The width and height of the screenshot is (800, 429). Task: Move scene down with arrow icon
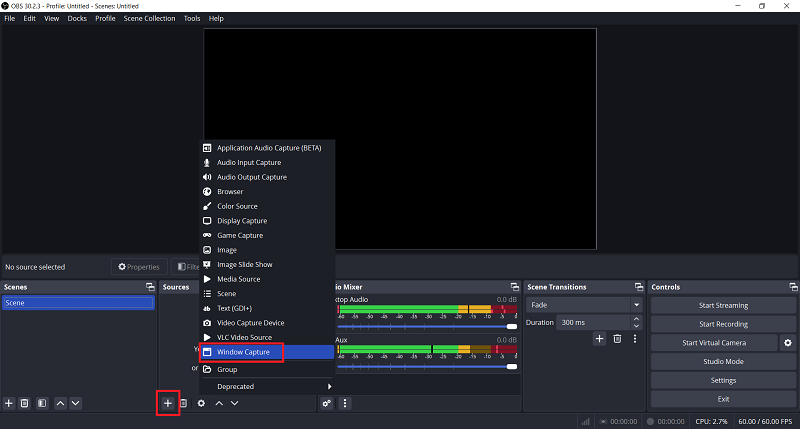[76, 403]
